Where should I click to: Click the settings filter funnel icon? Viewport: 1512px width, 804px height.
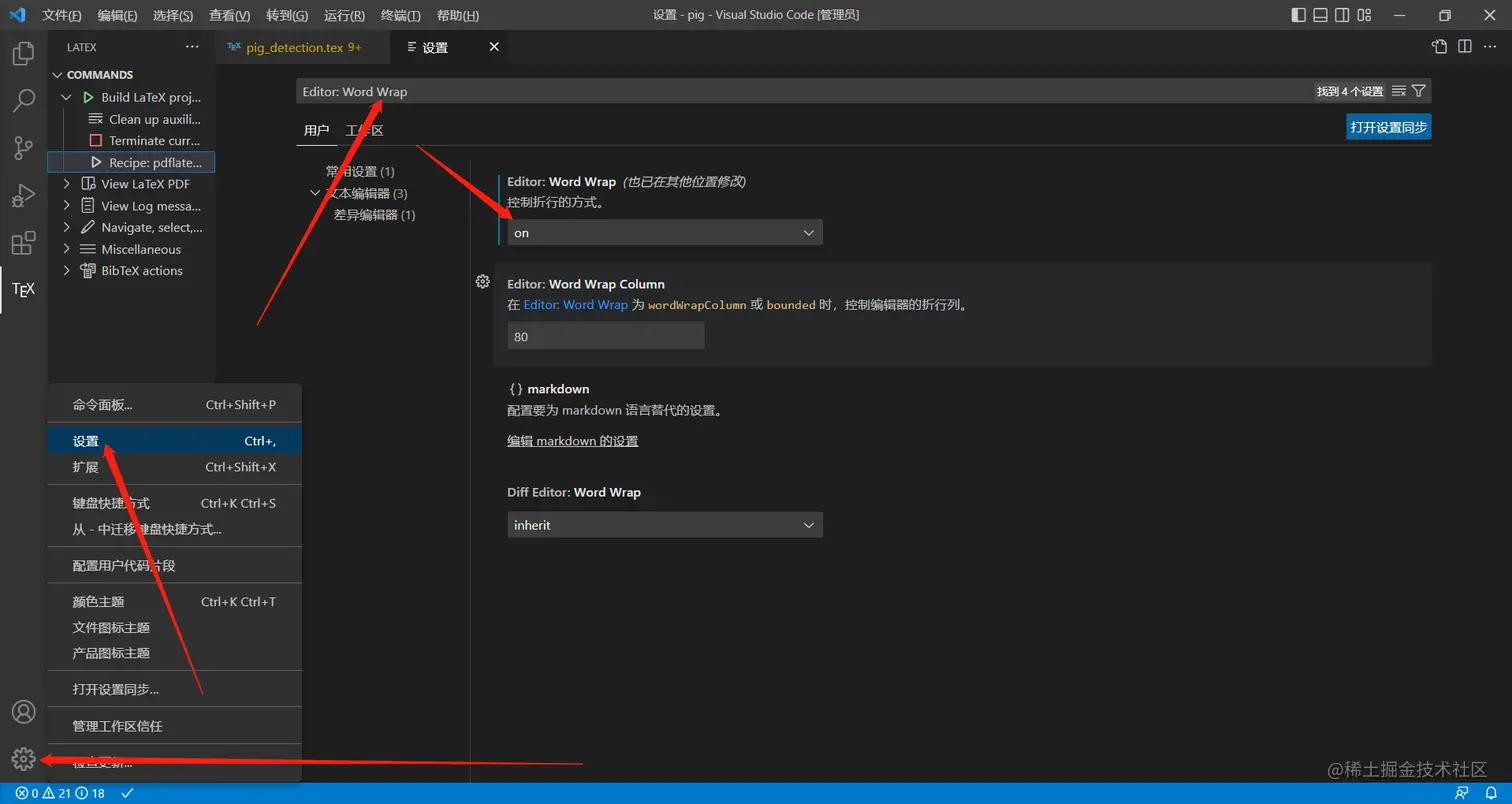(1418, 91)
